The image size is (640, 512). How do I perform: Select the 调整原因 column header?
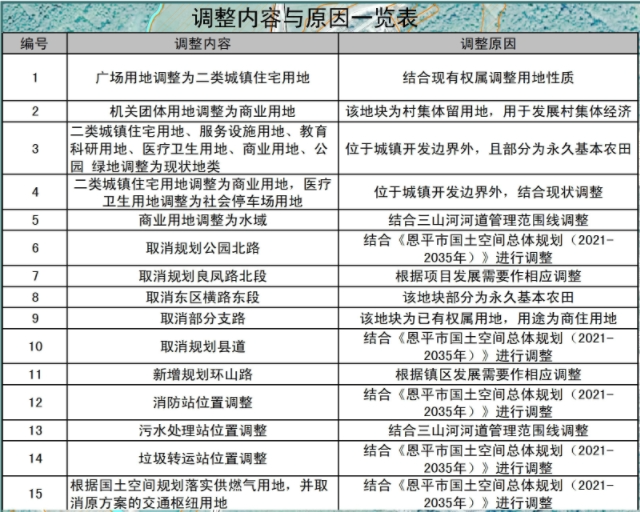tap(488, 45)
